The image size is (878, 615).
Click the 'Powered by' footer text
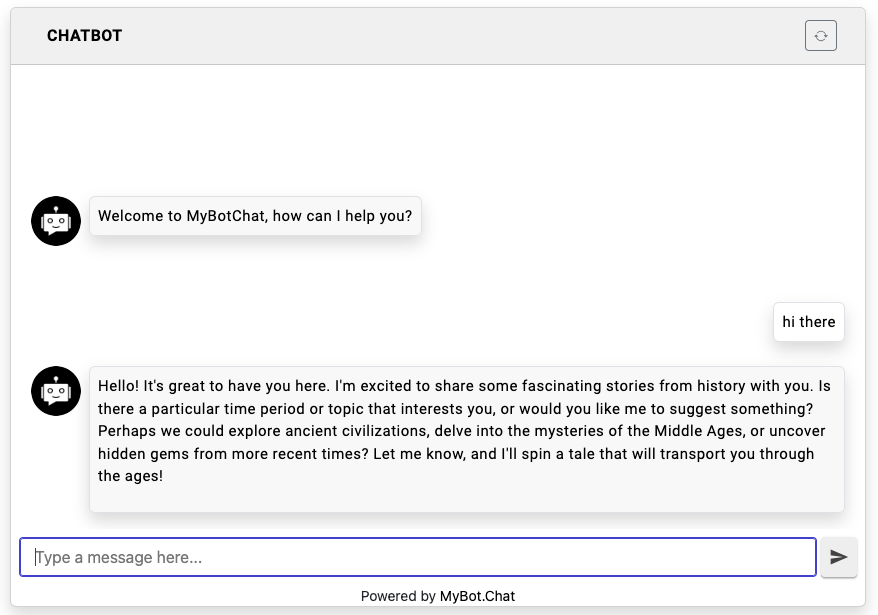tap(399, 596)
